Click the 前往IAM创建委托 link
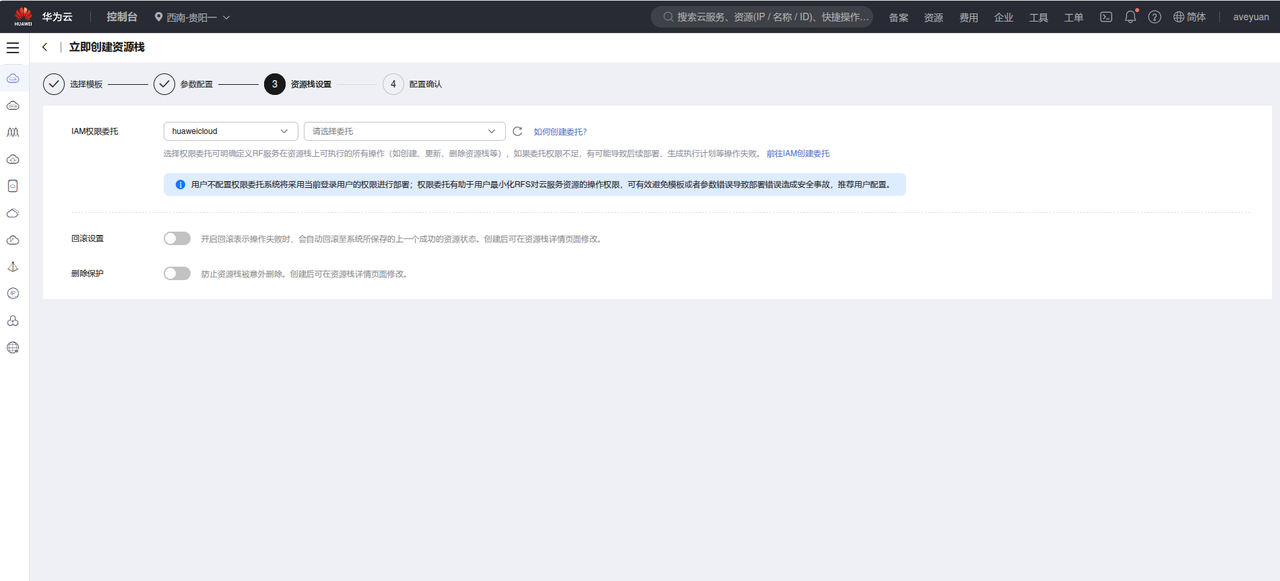Screen dimensions: 1280x581 798,154
